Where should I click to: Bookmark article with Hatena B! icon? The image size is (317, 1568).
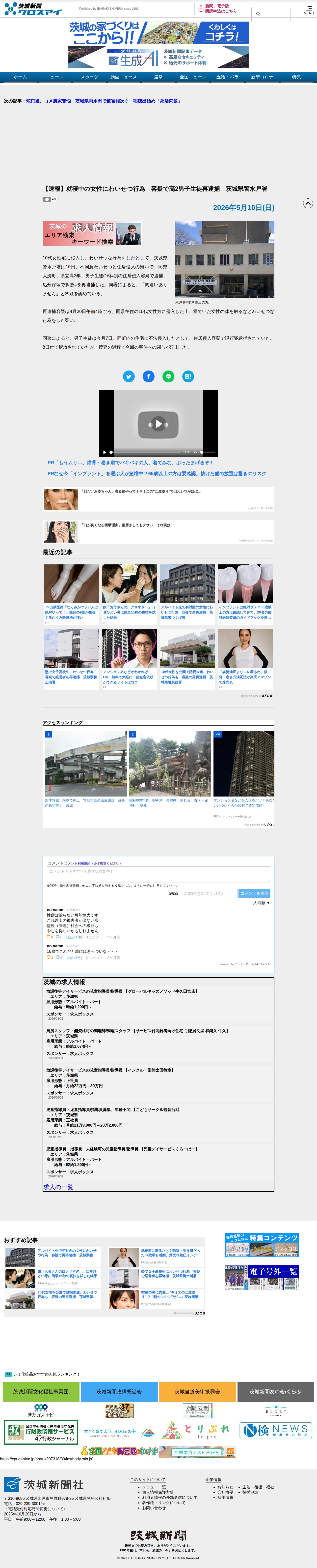pos(188,376)
